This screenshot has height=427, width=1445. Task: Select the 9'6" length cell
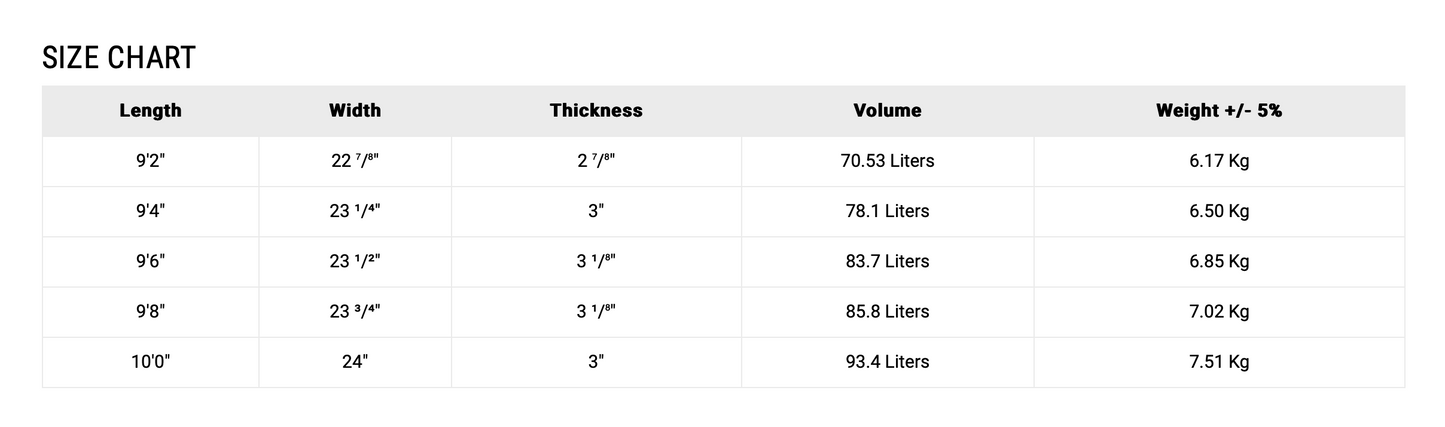[x=150, y=261]
